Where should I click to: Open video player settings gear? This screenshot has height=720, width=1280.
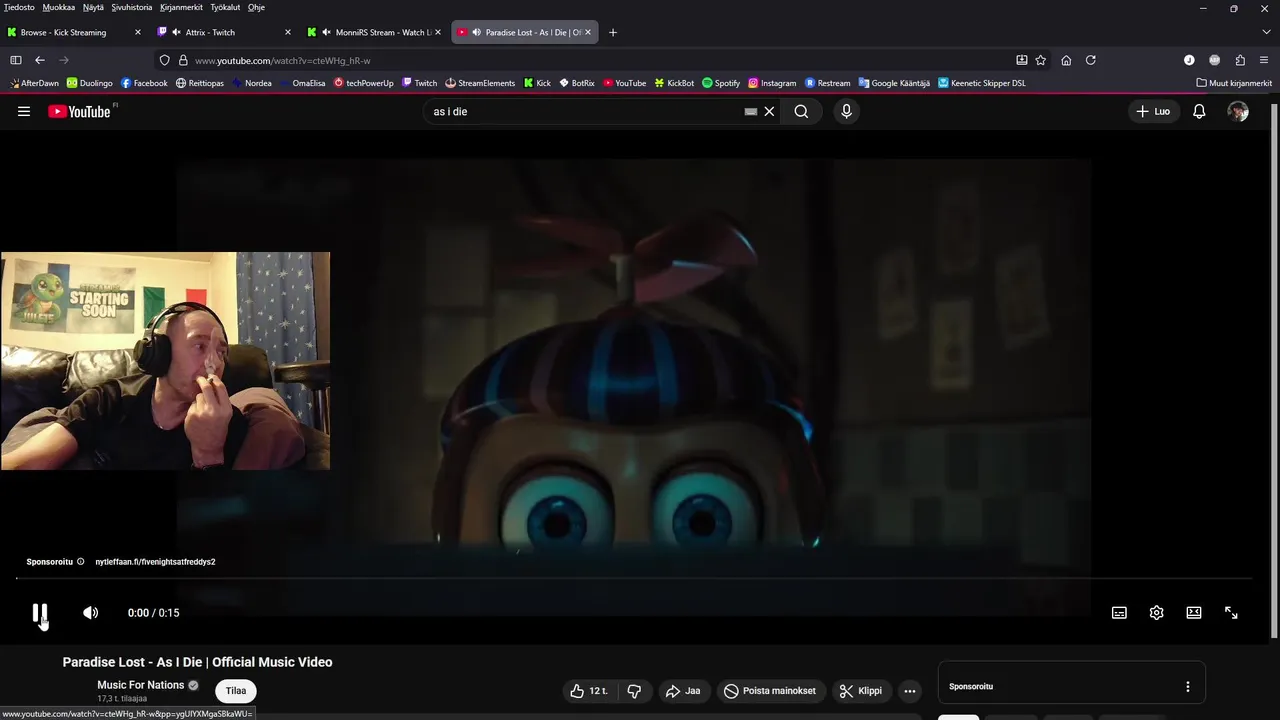click(1156, 613)
